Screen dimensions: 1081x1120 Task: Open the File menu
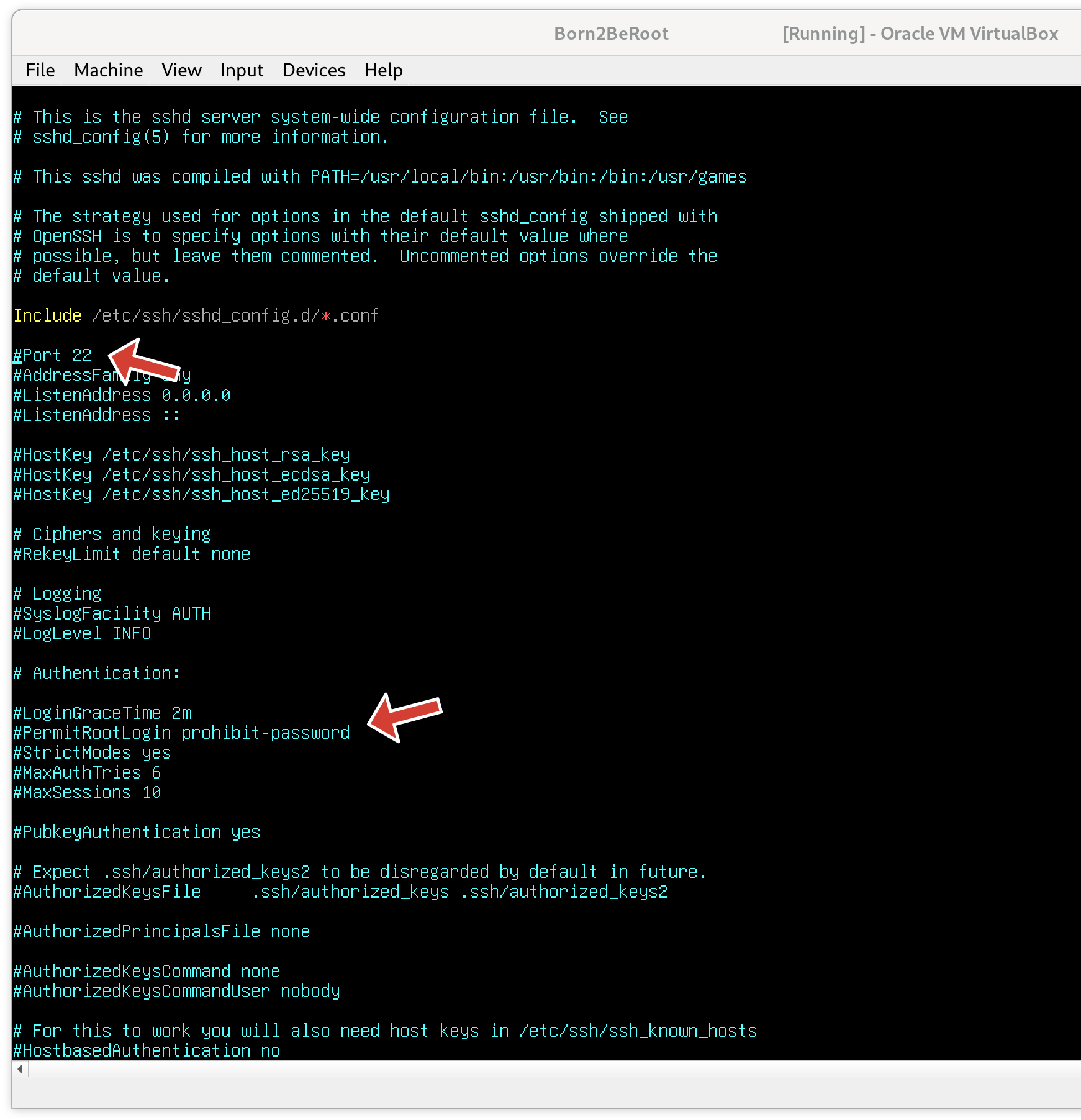(40, 70)
